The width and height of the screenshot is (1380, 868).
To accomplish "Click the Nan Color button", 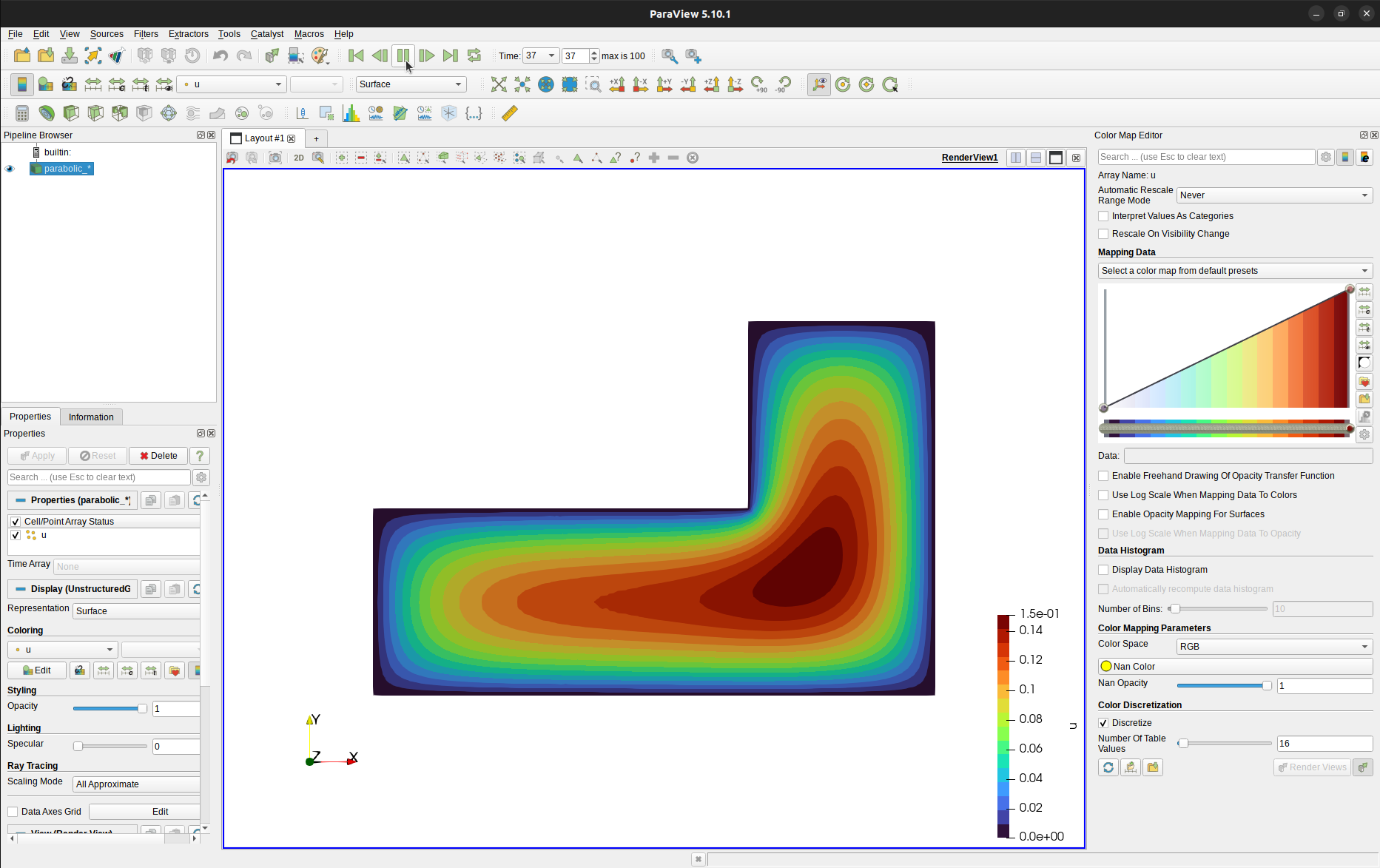I will [1235, 667].
